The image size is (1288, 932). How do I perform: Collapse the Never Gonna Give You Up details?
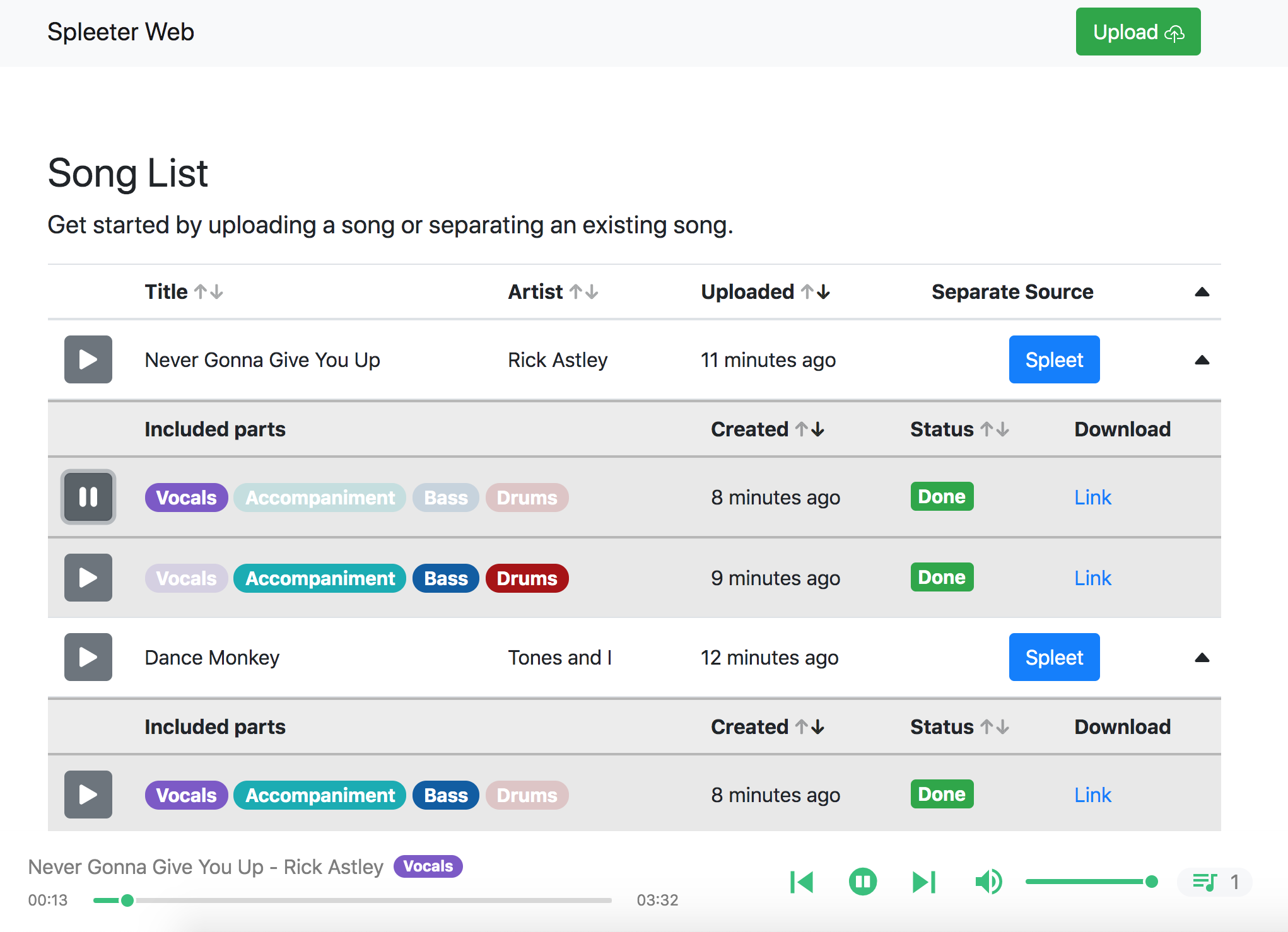1202,360
